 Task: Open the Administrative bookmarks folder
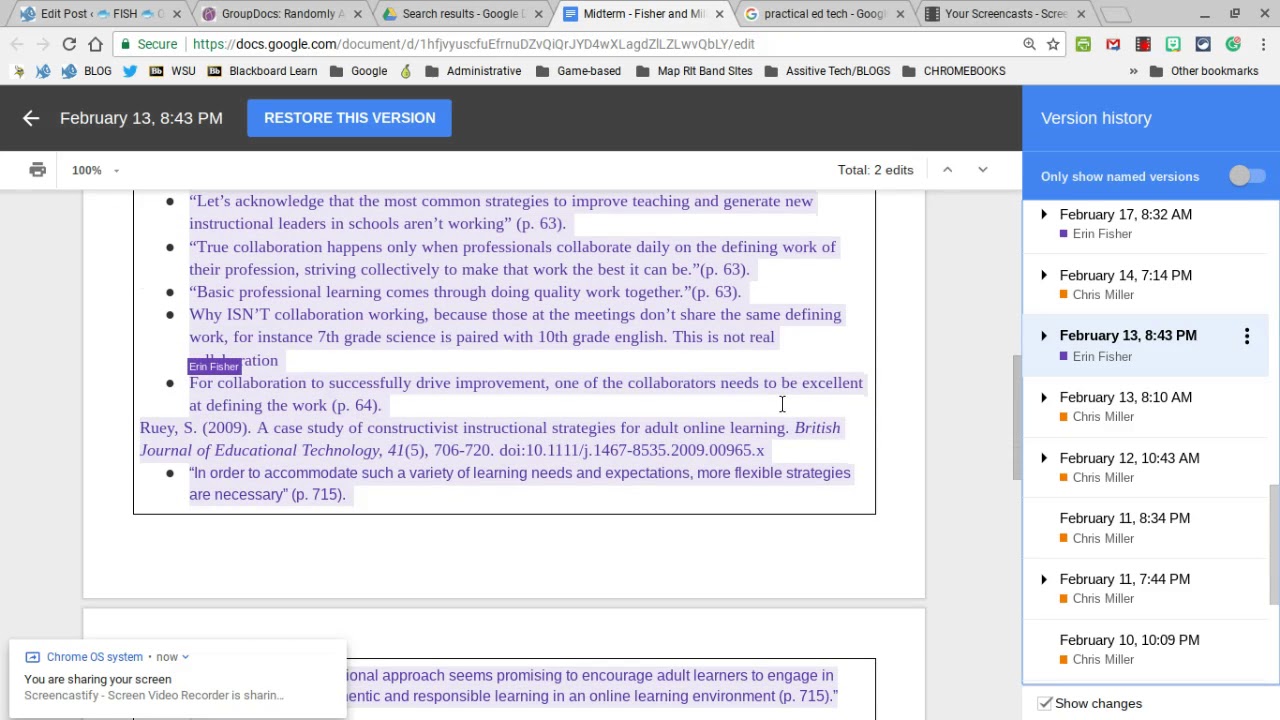click(x=473, y=71)
